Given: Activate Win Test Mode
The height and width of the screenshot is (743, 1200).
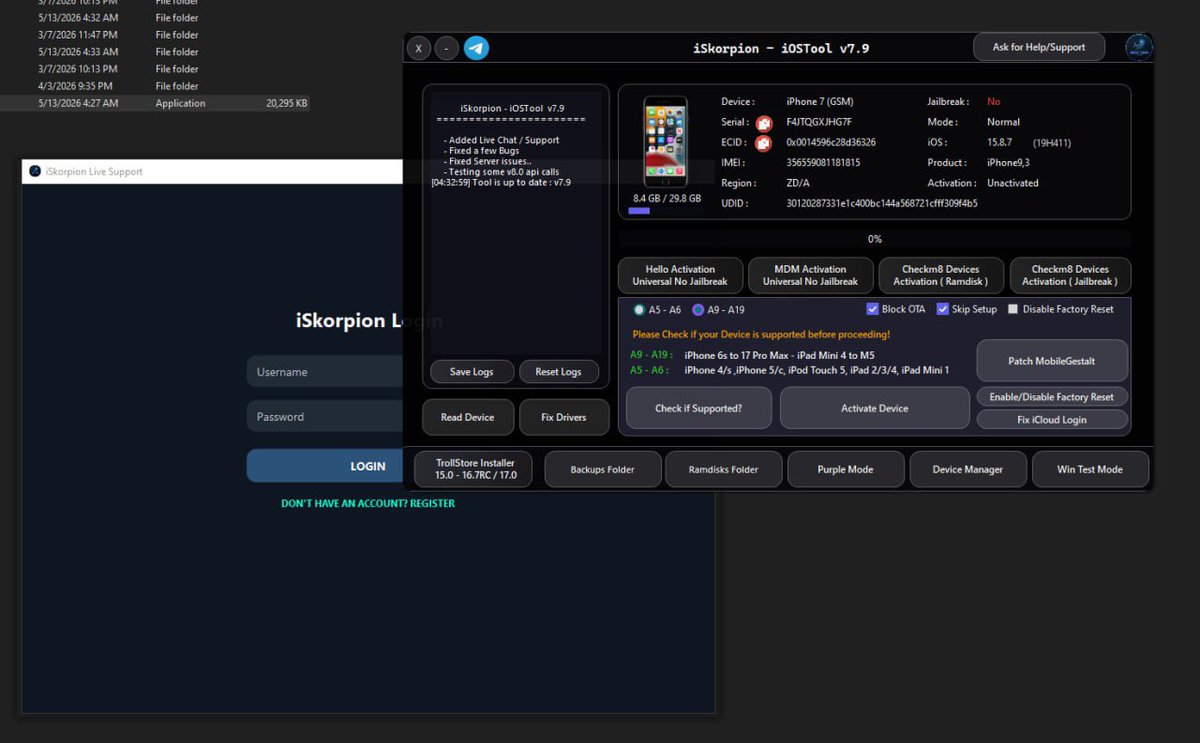Looking at the screenshot, I should (1090, 469).
